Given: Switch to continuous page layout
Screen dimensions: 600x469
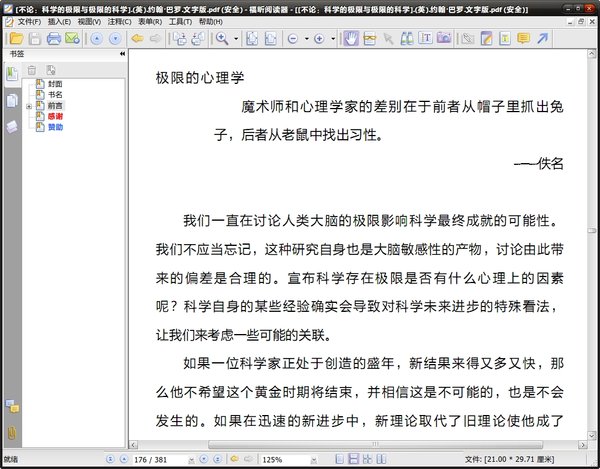Looking at the screenshot, I should (x=354, y=459).
